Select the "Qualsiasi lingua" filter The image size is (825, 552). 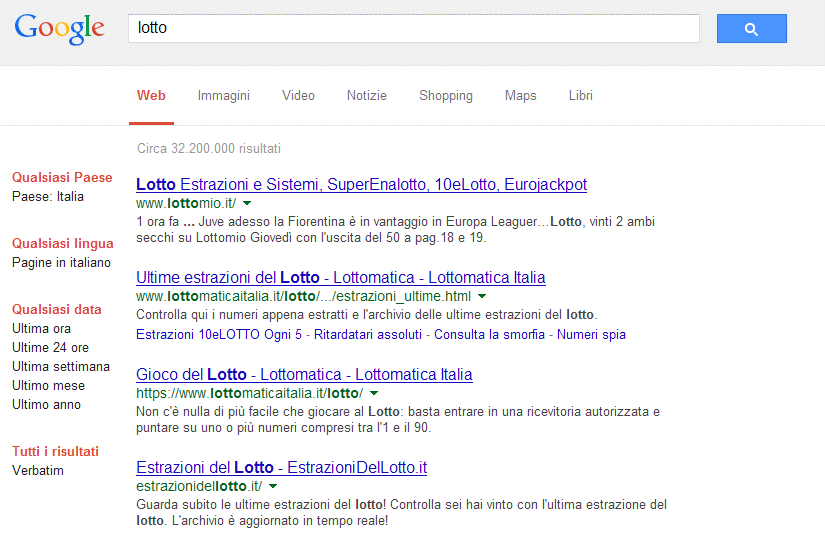[63, 244]
